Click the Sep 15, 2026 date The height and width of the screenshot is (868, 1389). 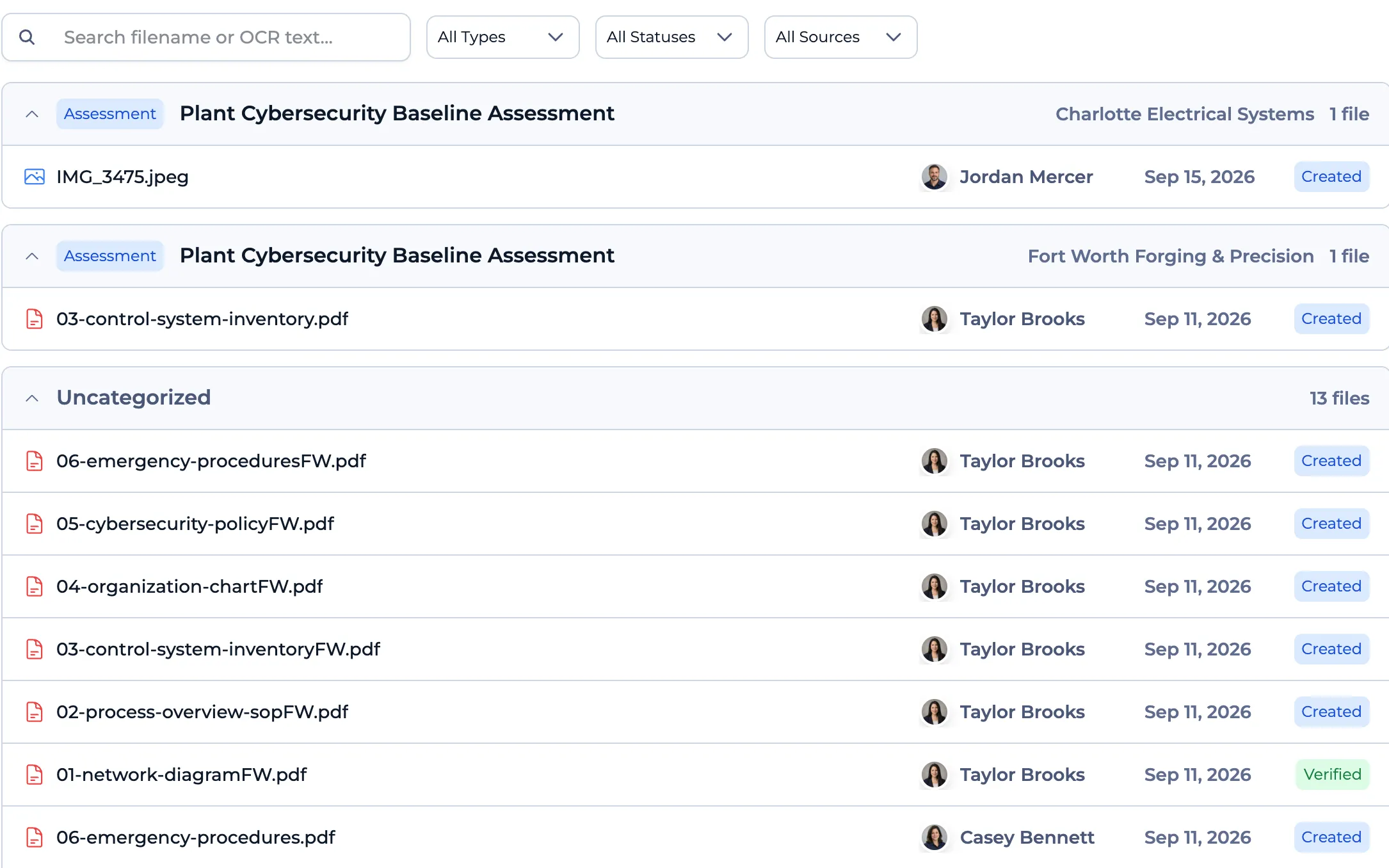[x=1200, y=177]
